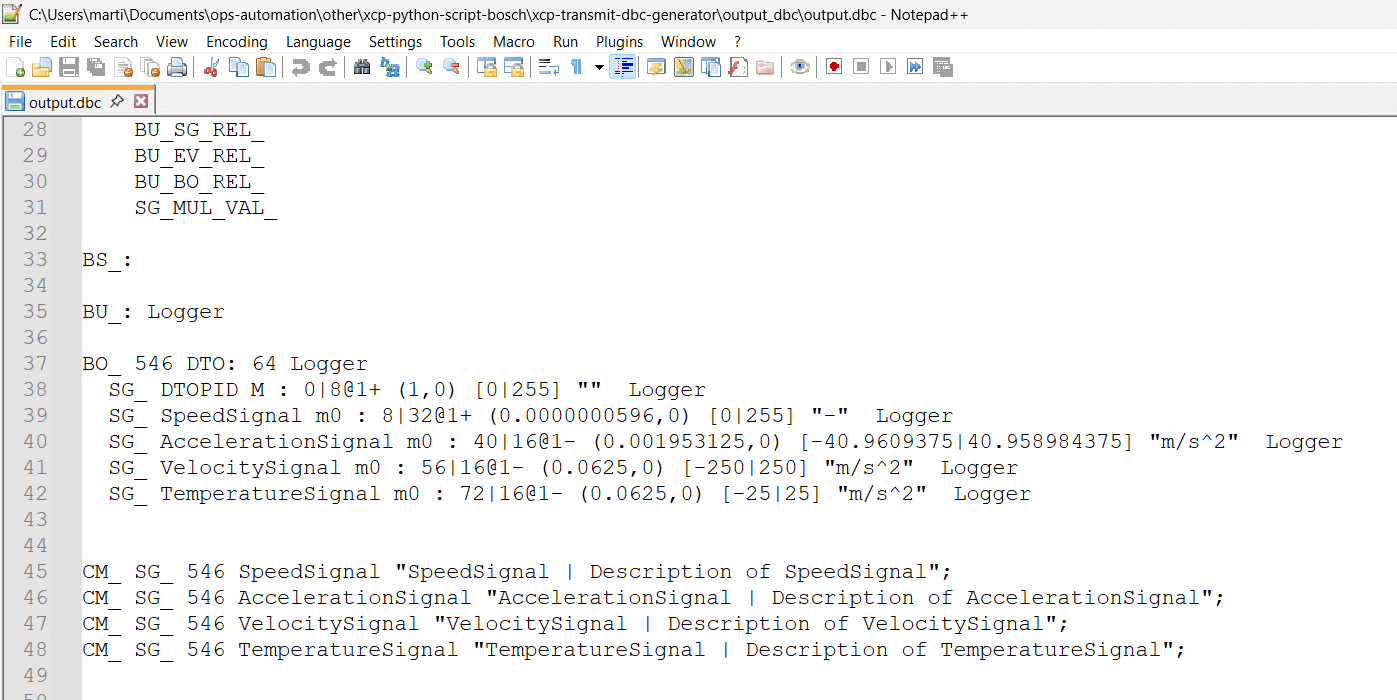Stop macro recording square icon
Image resolution: width=1397 pixels, height=700 pixels.
pos(861,67)
